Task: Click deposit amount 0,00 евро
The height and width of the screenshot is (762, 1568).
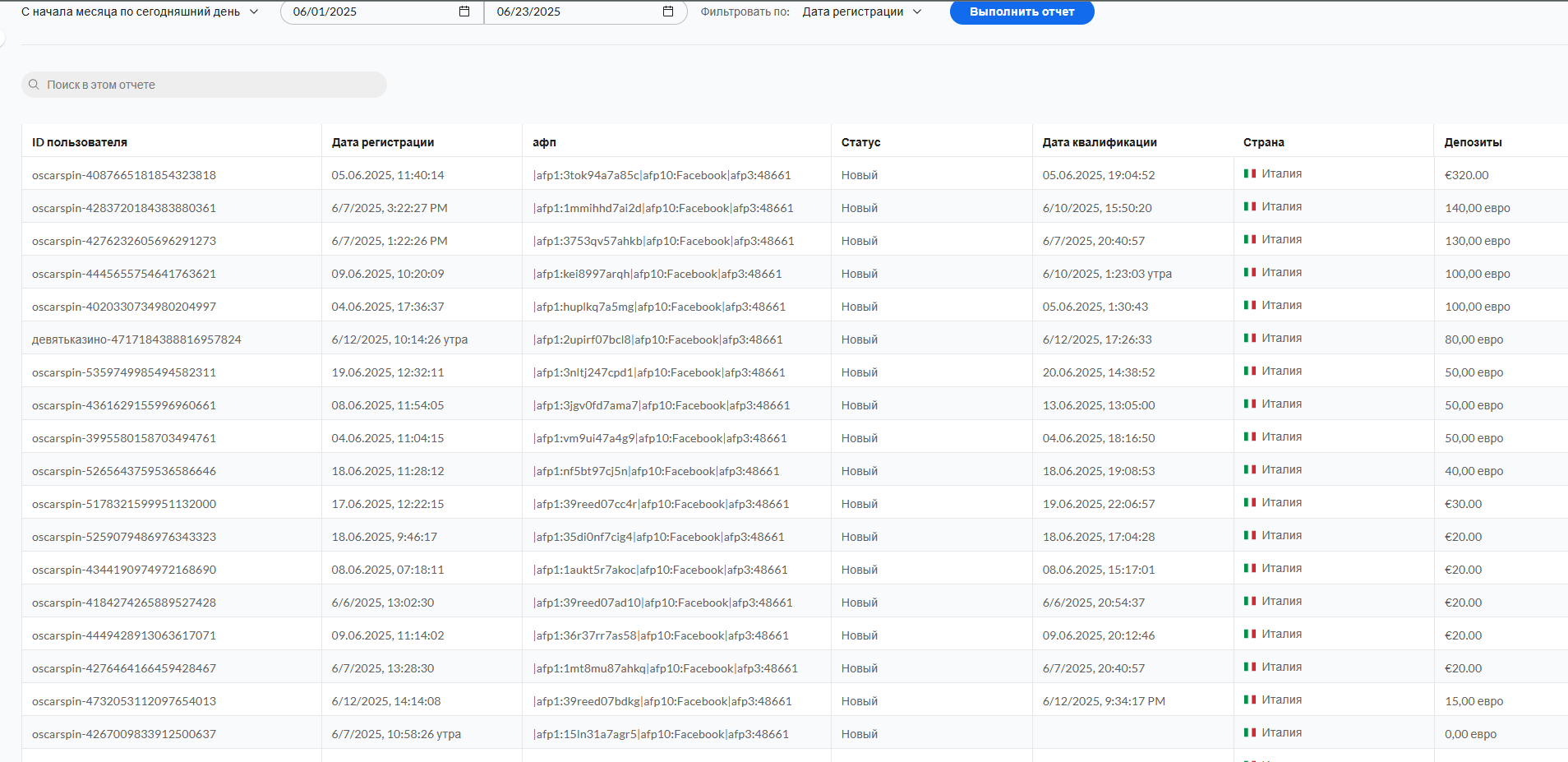Action: tap(1471, 734)
